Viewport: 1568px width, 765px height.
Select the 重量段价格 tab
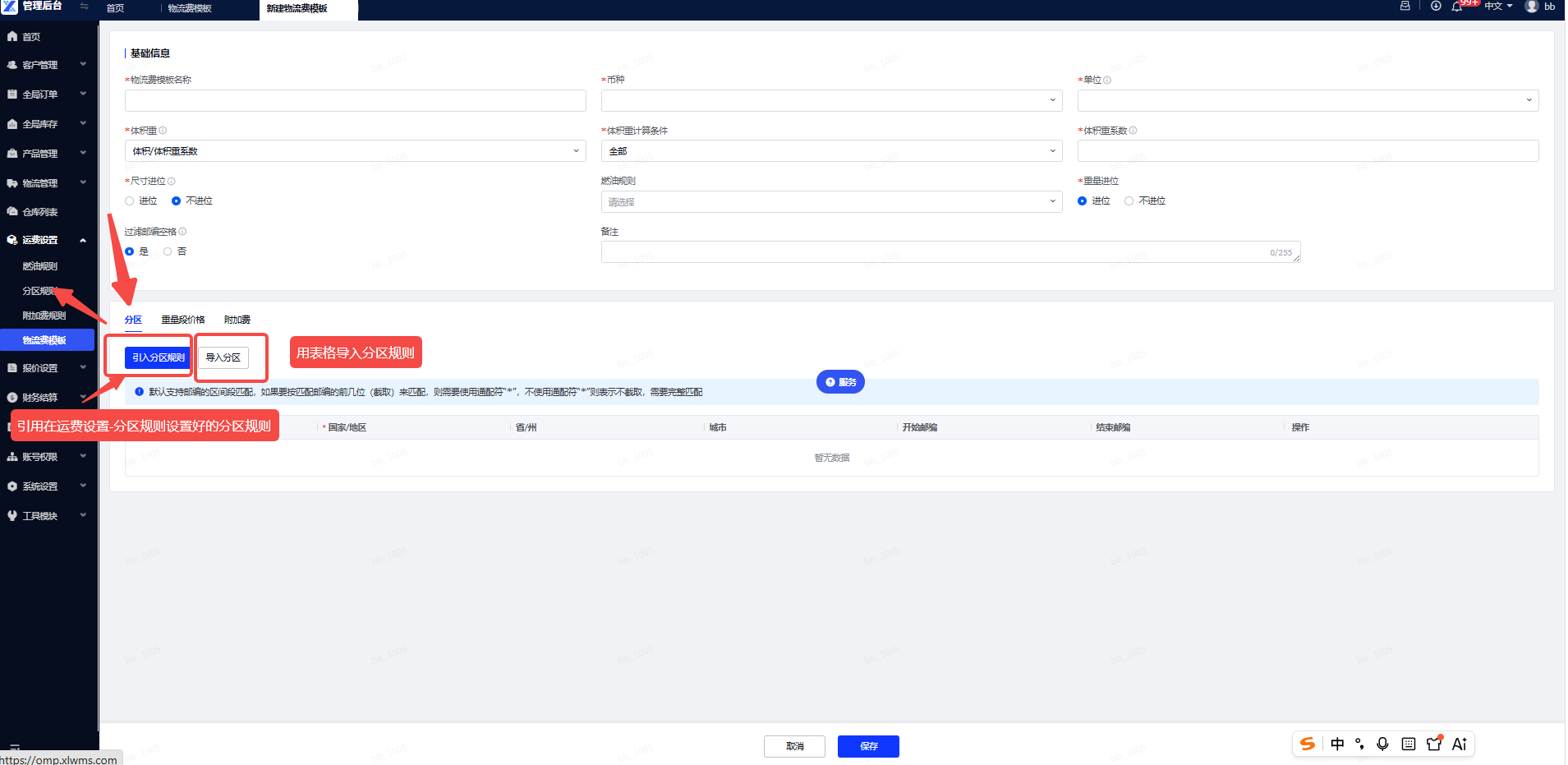click(x=183, y=320)
